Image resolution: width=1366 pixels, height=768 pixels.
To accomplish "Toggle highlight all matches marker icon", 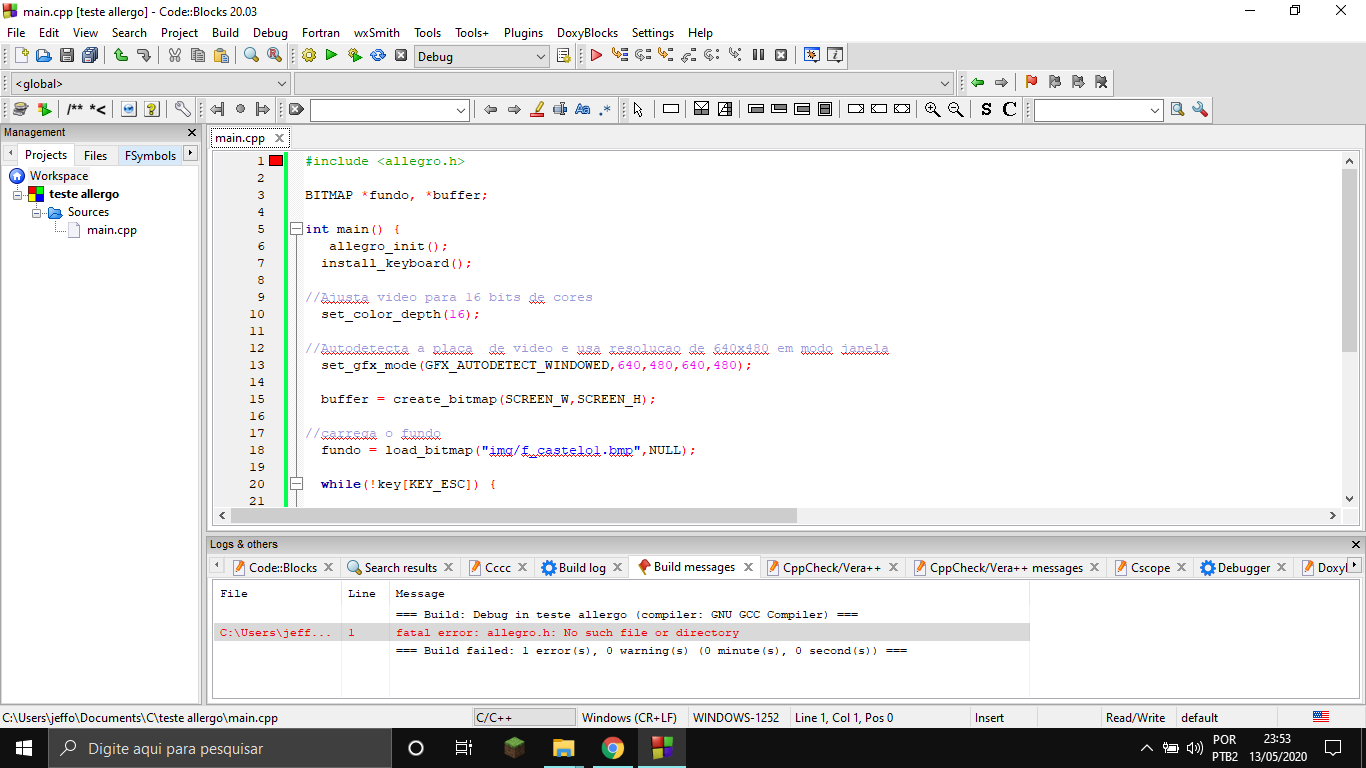I will pyautogui.click(x=536, y=110).
